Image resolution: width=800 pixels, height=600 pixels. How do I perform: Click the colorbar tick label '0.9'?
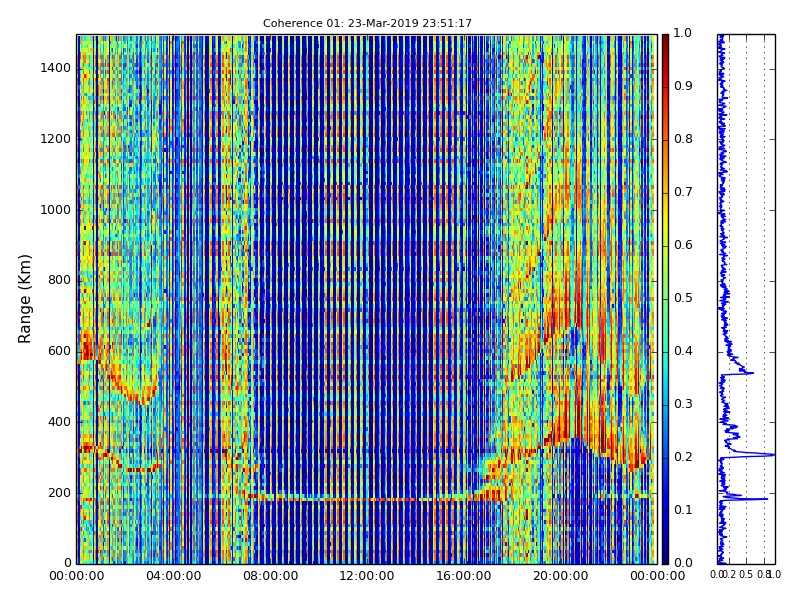pyautogui.click(x=683, y=86)
